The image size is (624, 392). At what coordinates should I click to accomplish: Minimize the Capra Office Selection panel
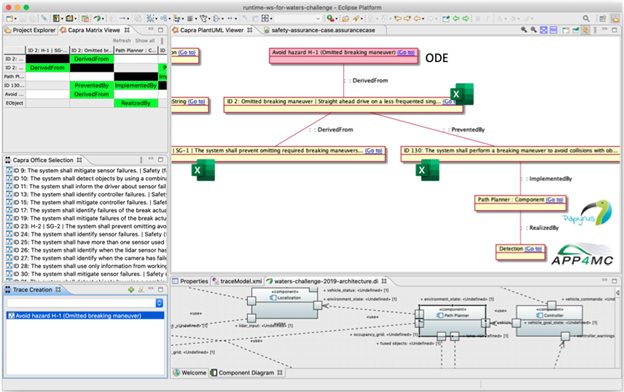151,160
